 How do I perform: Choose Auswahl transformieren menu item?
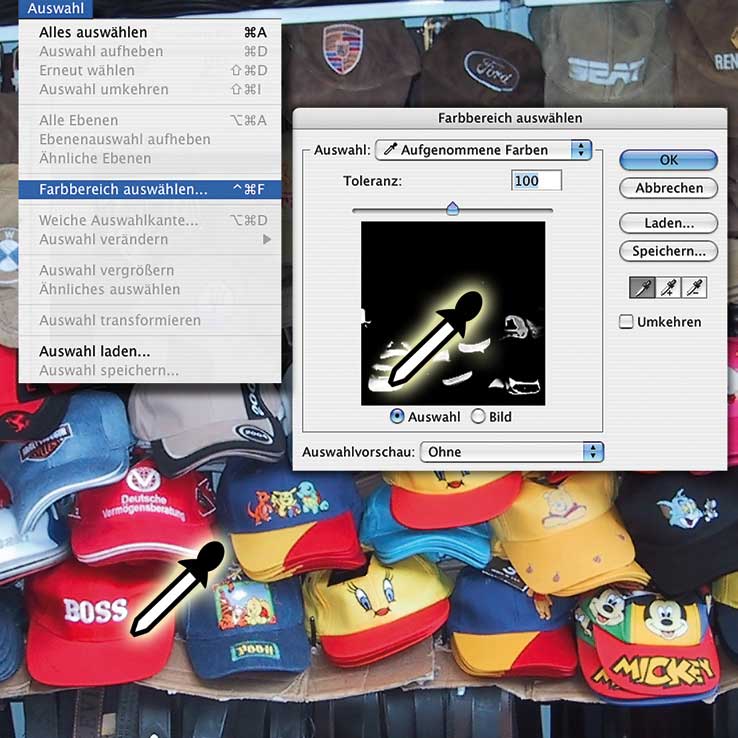pyautogui.click(x=150, y=321)
